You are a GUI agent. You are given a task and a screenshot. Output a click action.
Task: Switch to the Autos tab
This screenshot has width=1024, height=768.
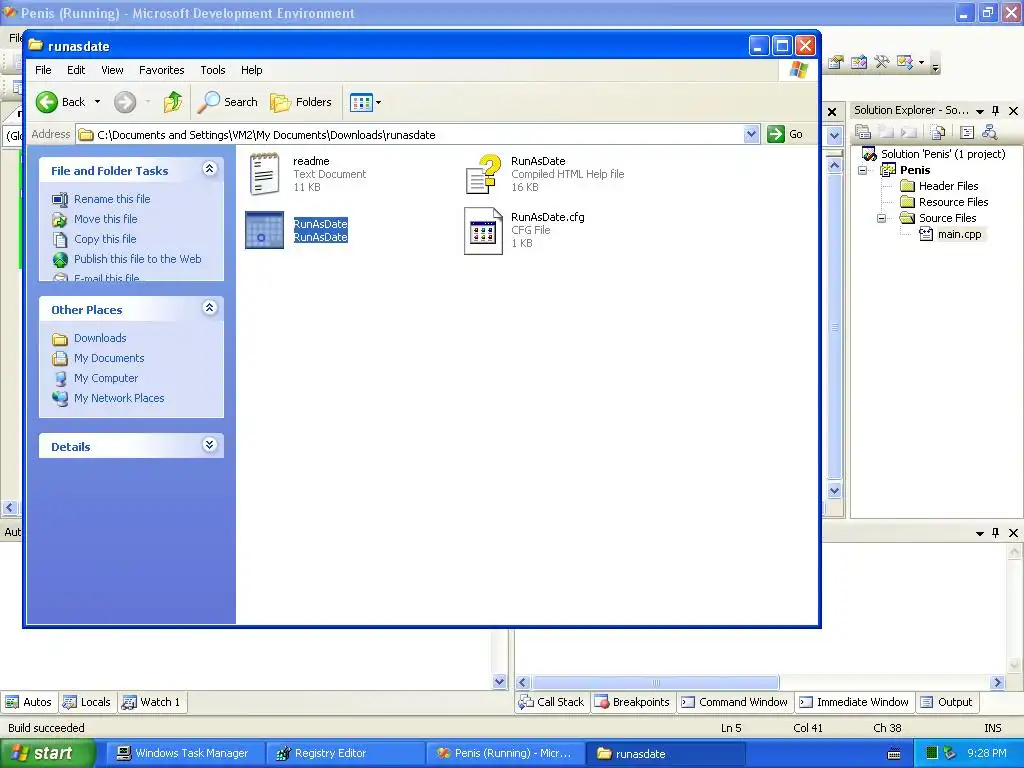click(x=29, y=702)
